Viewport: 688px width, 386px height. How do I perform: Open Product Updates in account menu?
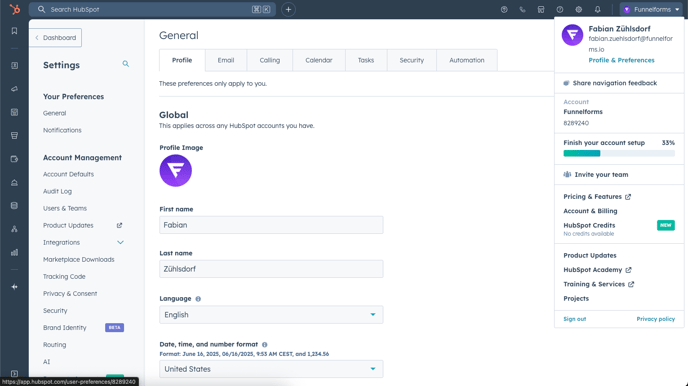coord(590,255)
